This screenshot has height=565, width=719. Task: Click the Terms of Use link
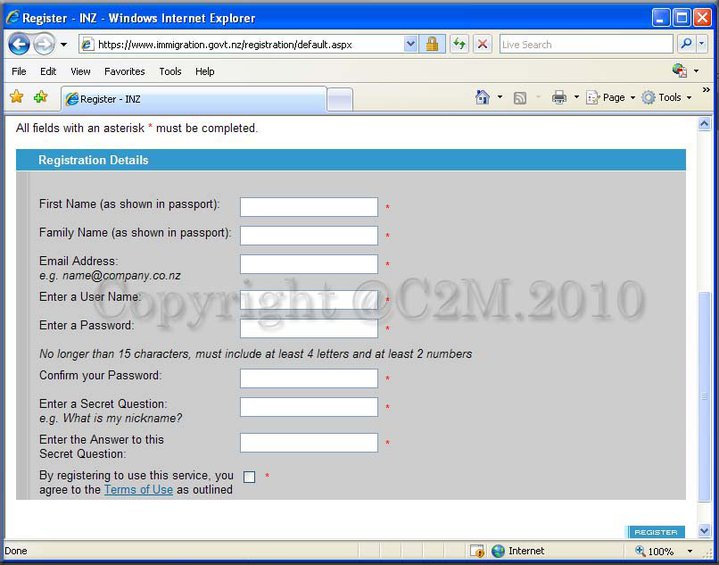pyautogui.click(x=138, y=490)
